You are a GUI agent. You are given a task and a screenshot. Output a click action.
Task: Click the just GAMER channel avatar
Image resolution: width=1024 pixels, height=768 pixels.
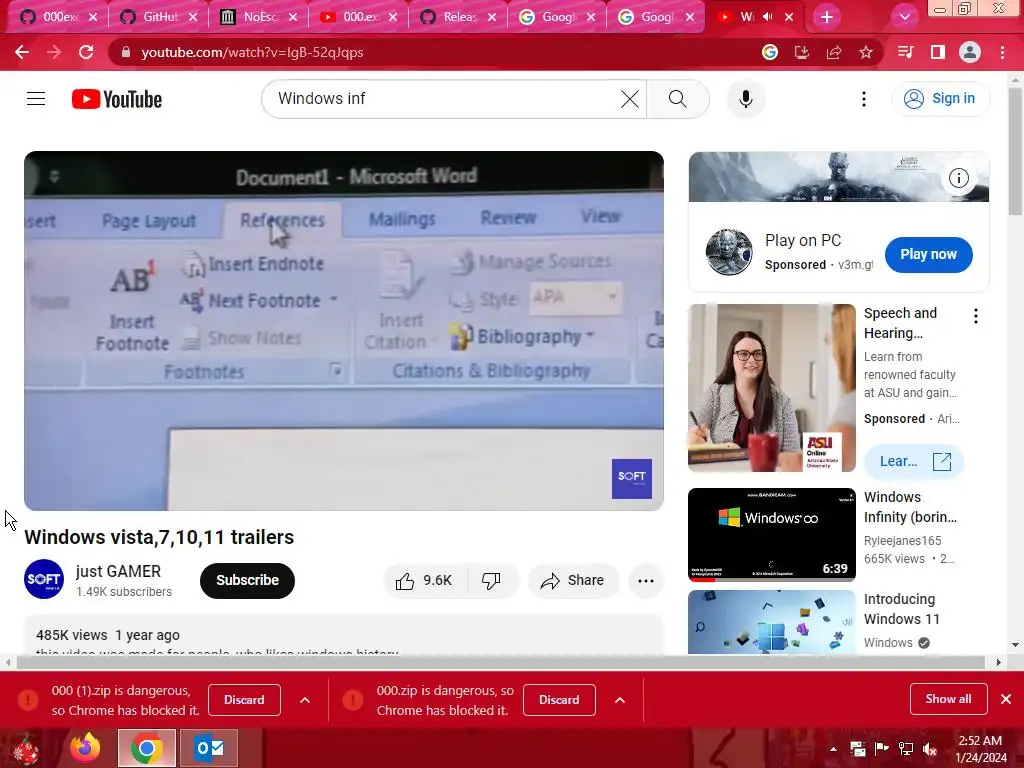pyautogui.click(x=44, y=579)
